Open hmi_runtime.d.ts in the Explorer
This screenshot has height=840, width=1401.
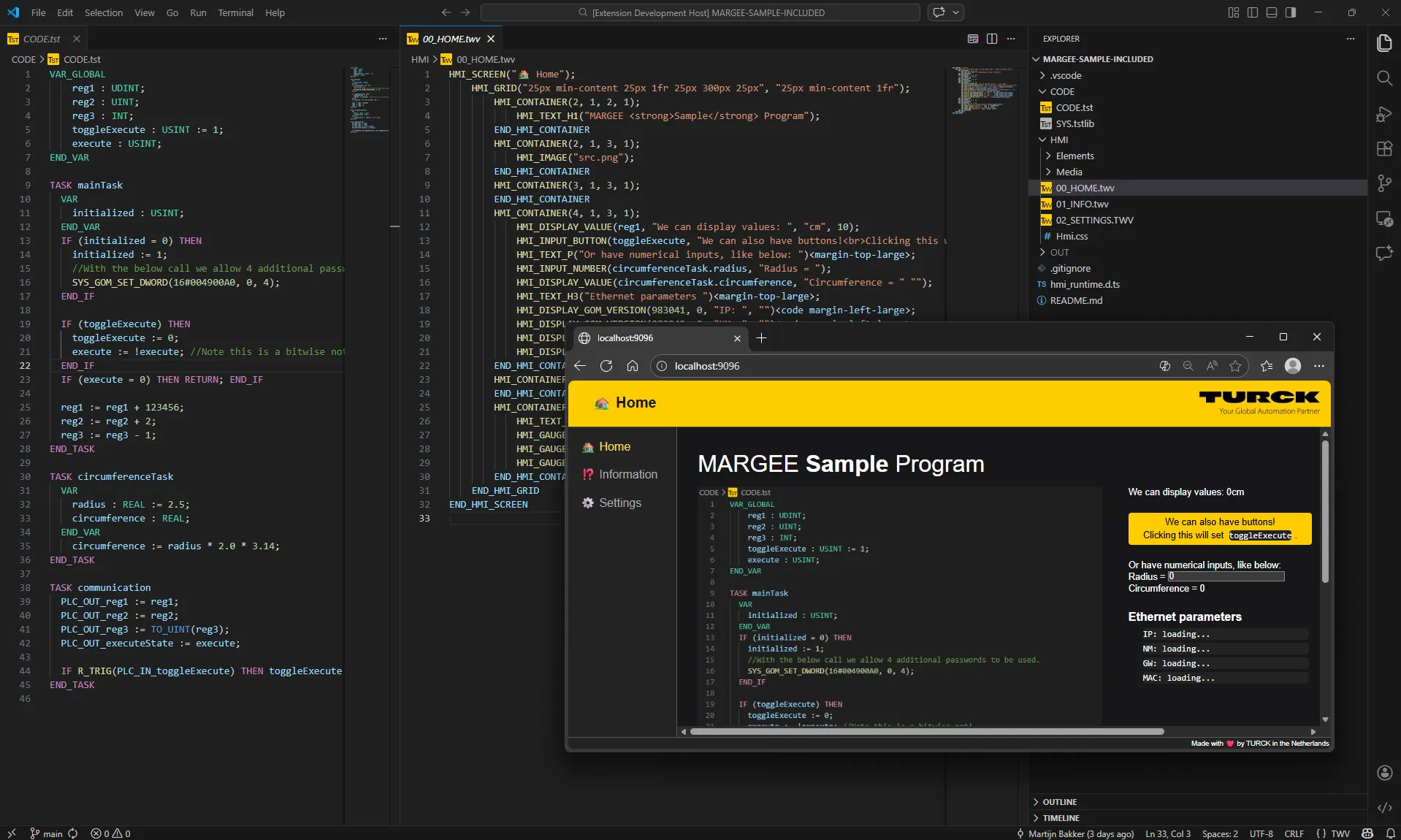(1085, 284)
